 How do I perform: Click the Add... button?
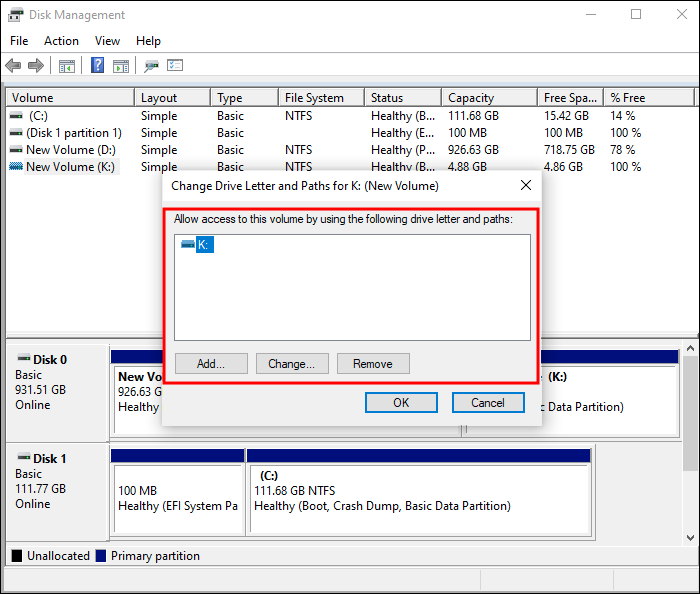pyautogui.click(x=211, y=364)
